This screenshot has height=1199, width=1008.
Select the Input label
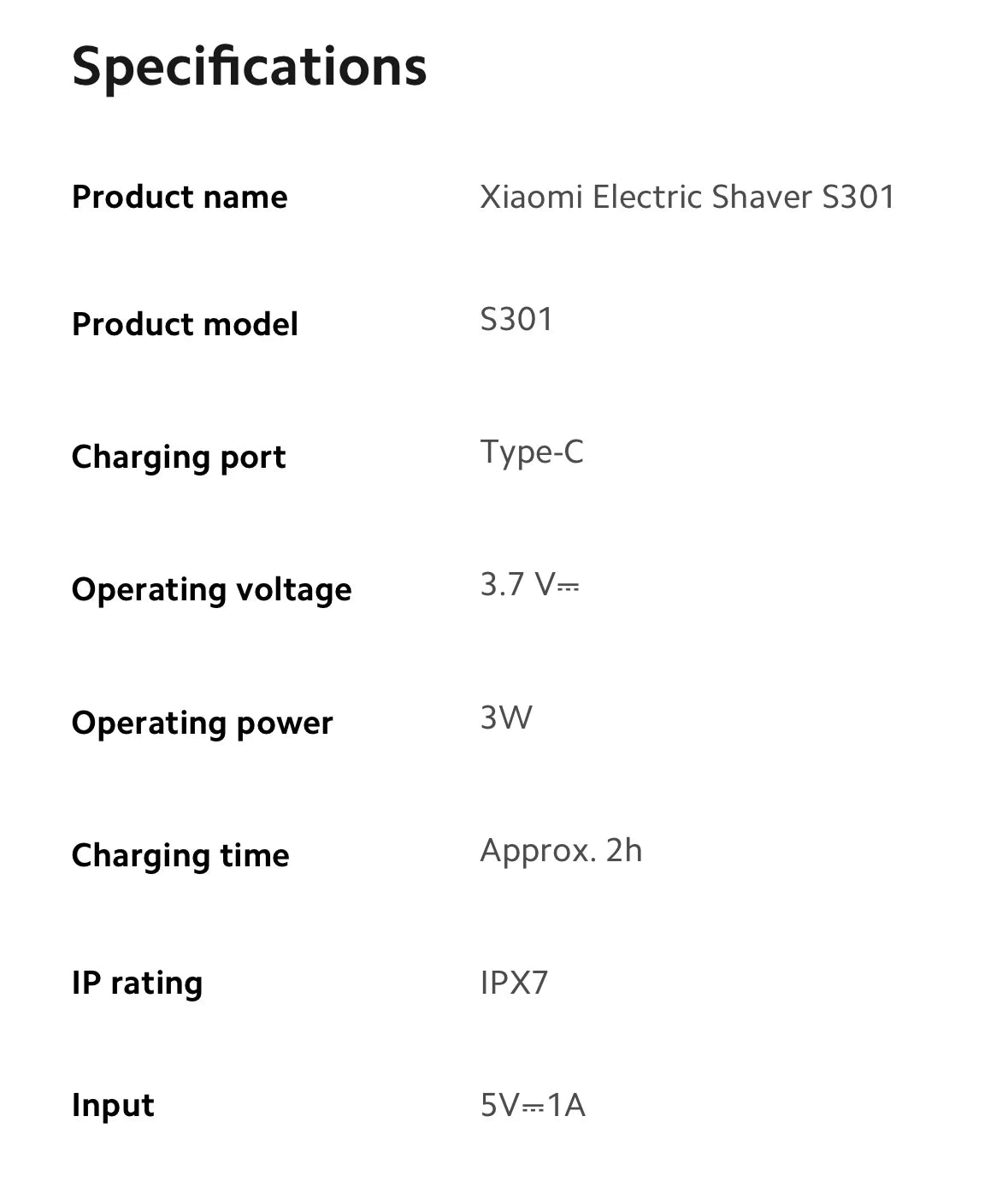[x=113, y=1106]
